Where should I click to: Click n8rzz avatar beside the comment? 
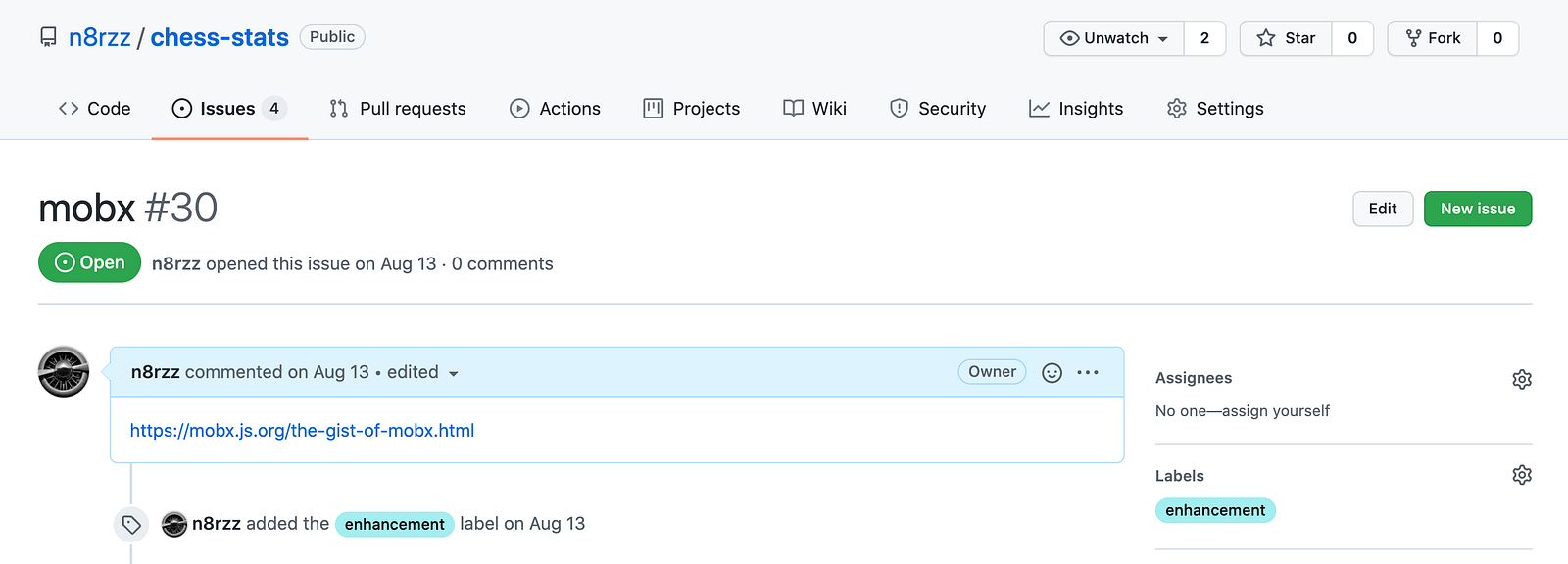pyautogui.click(x=64, y=372)
